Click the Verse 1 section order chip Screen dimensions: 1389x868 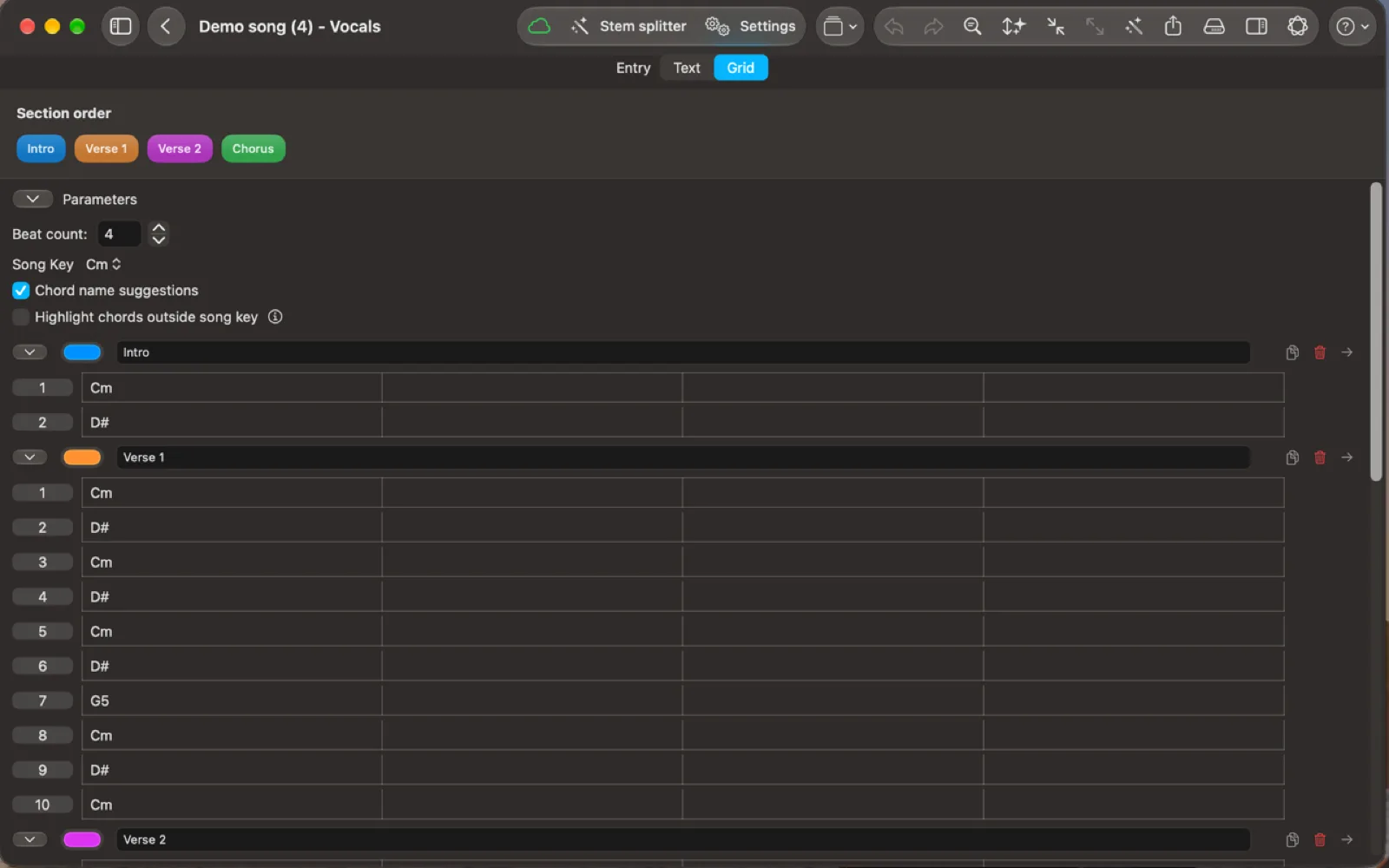(106, 148)
